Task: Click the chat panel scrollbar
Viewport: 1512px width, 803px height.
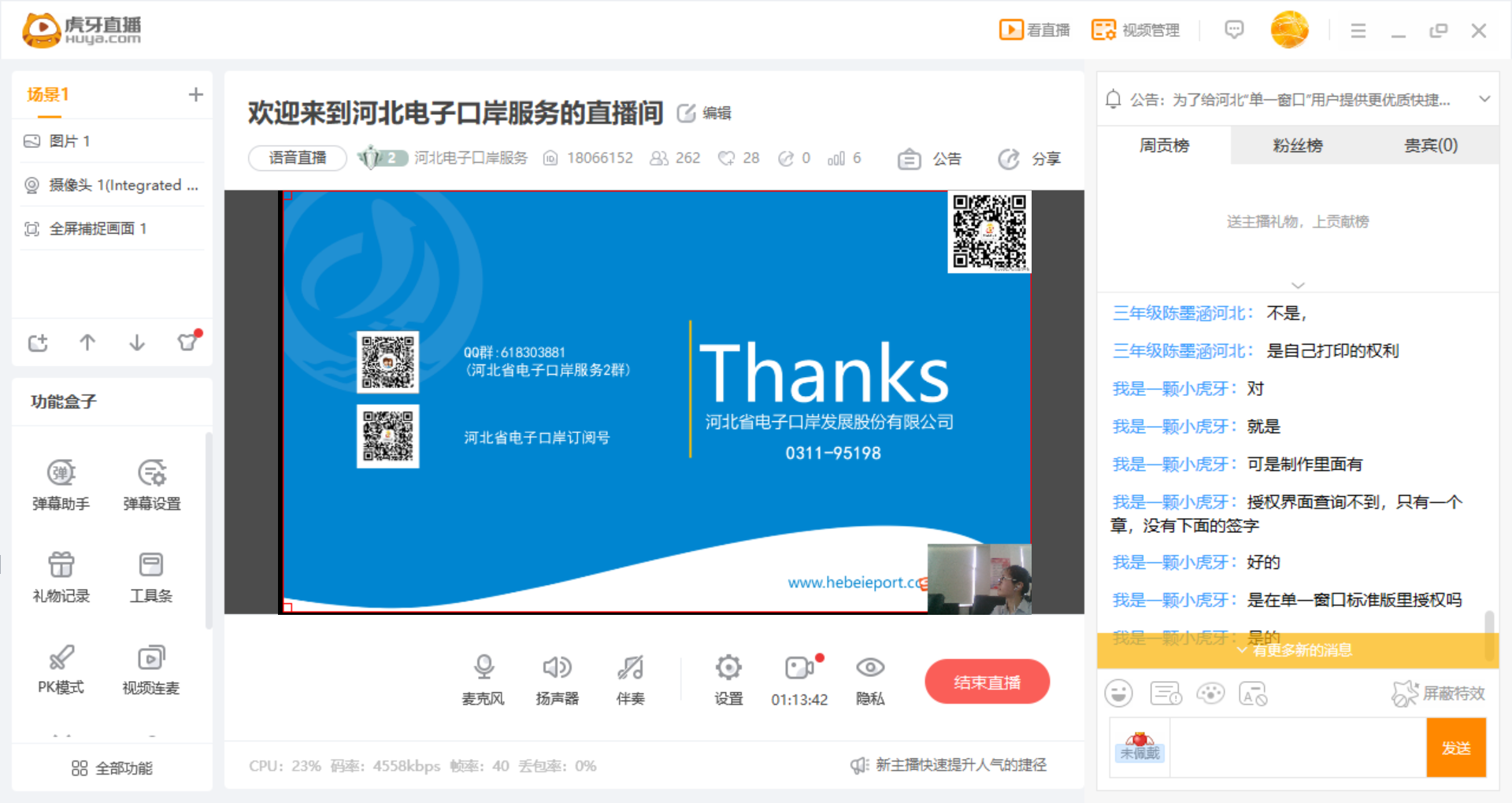Action: (1489, 635)
